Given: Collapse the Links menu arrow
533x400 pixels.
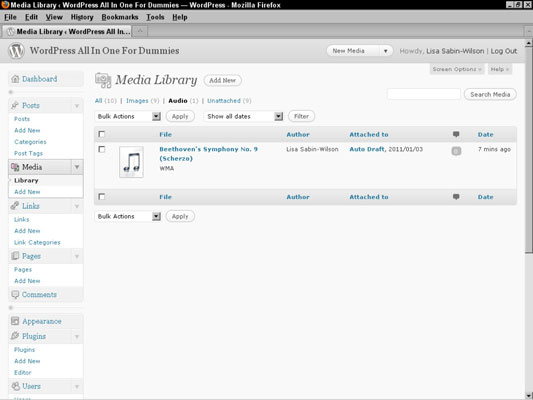Looking at the screenshot, I should pyautogui.click(x=77, y=206).
